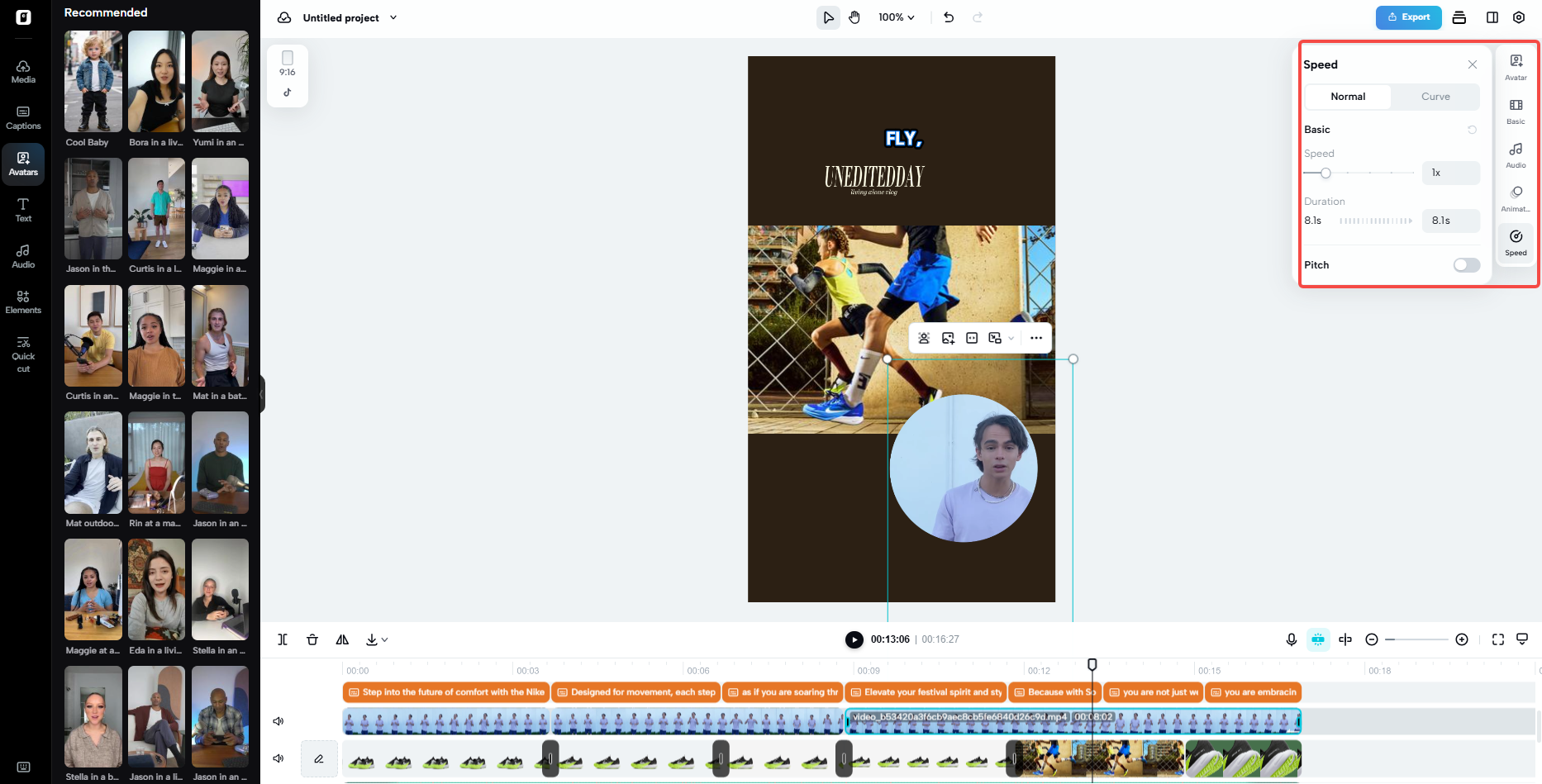Expand the 100% zoom dropdown
The width and height of the screenshot is (1542, 784).
pyautogui.click(x=897, y=17)
